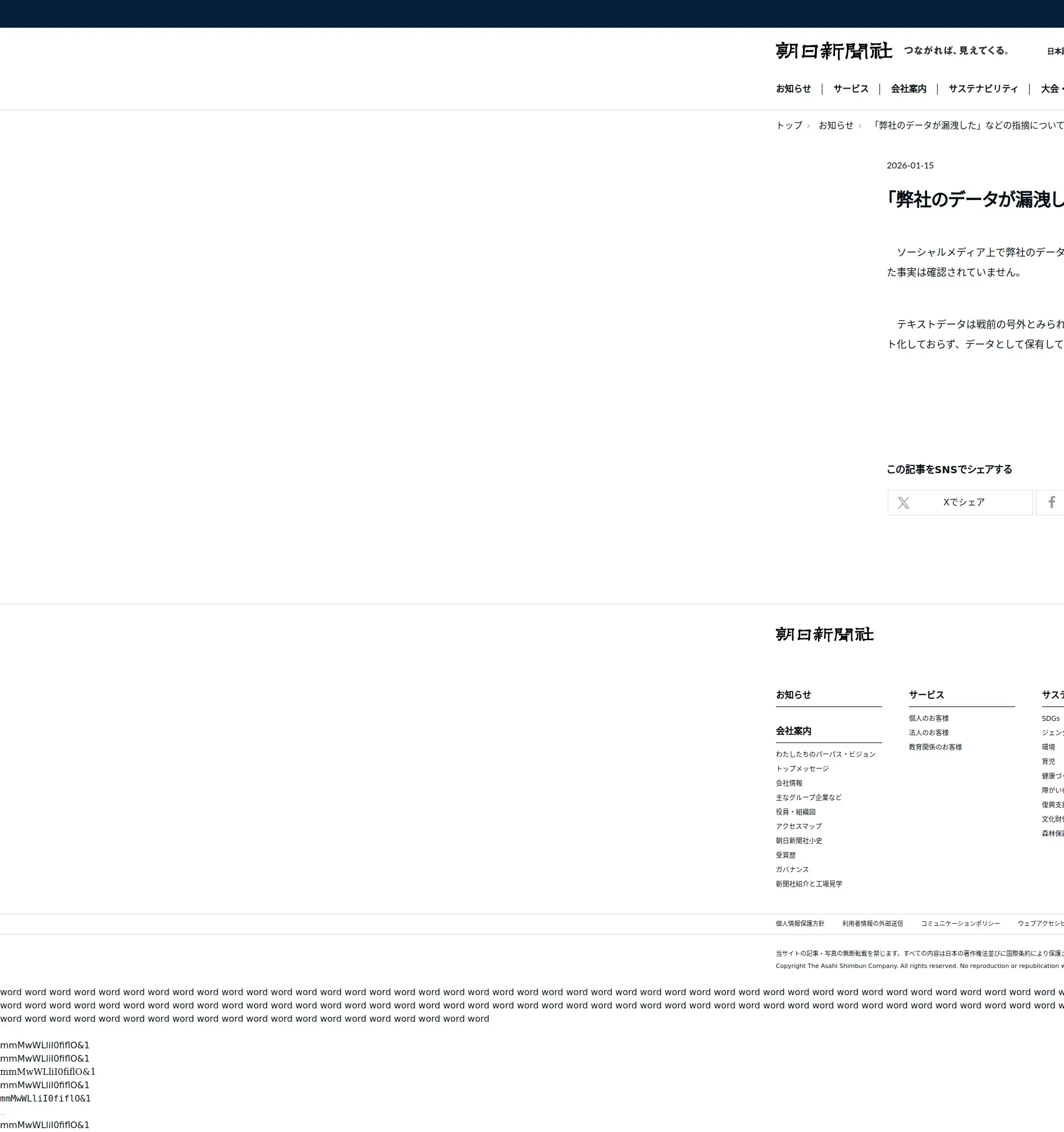
Task: Open SDGs link in the footer
Action: click(1050, 719)
